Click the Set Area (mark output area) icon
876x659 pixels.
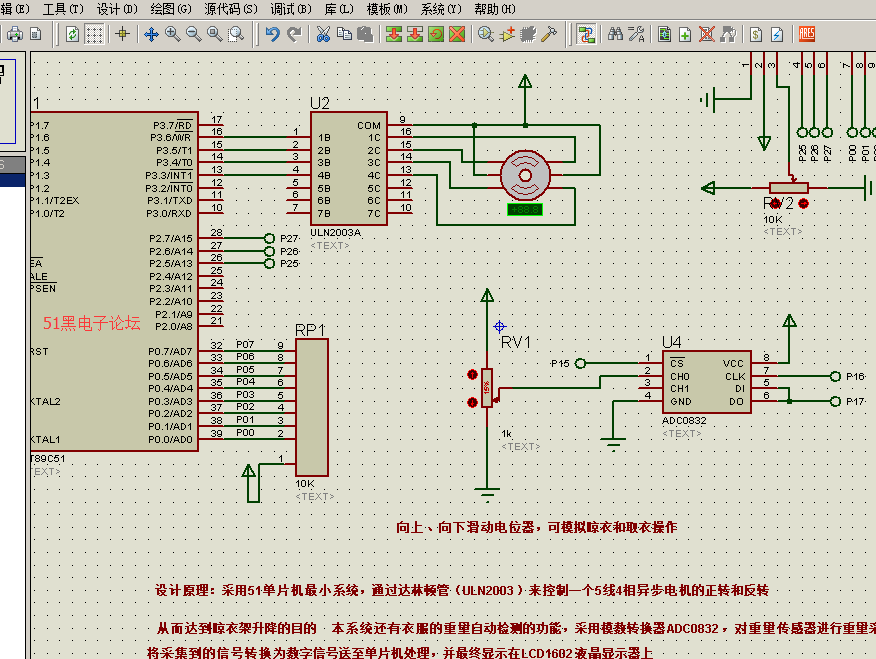pos(36,35)
